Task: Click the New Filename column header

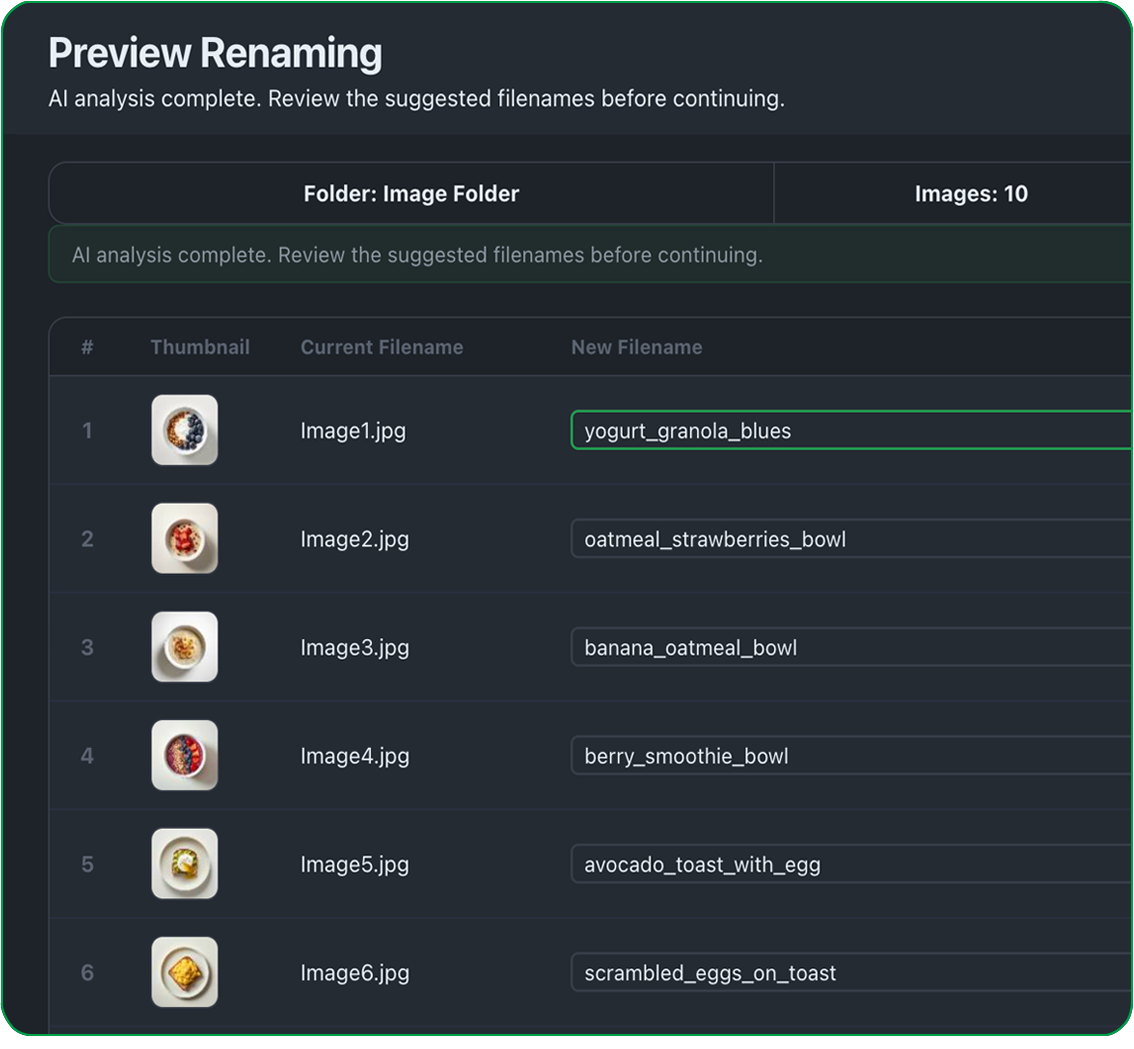Action: pos(636,347)
